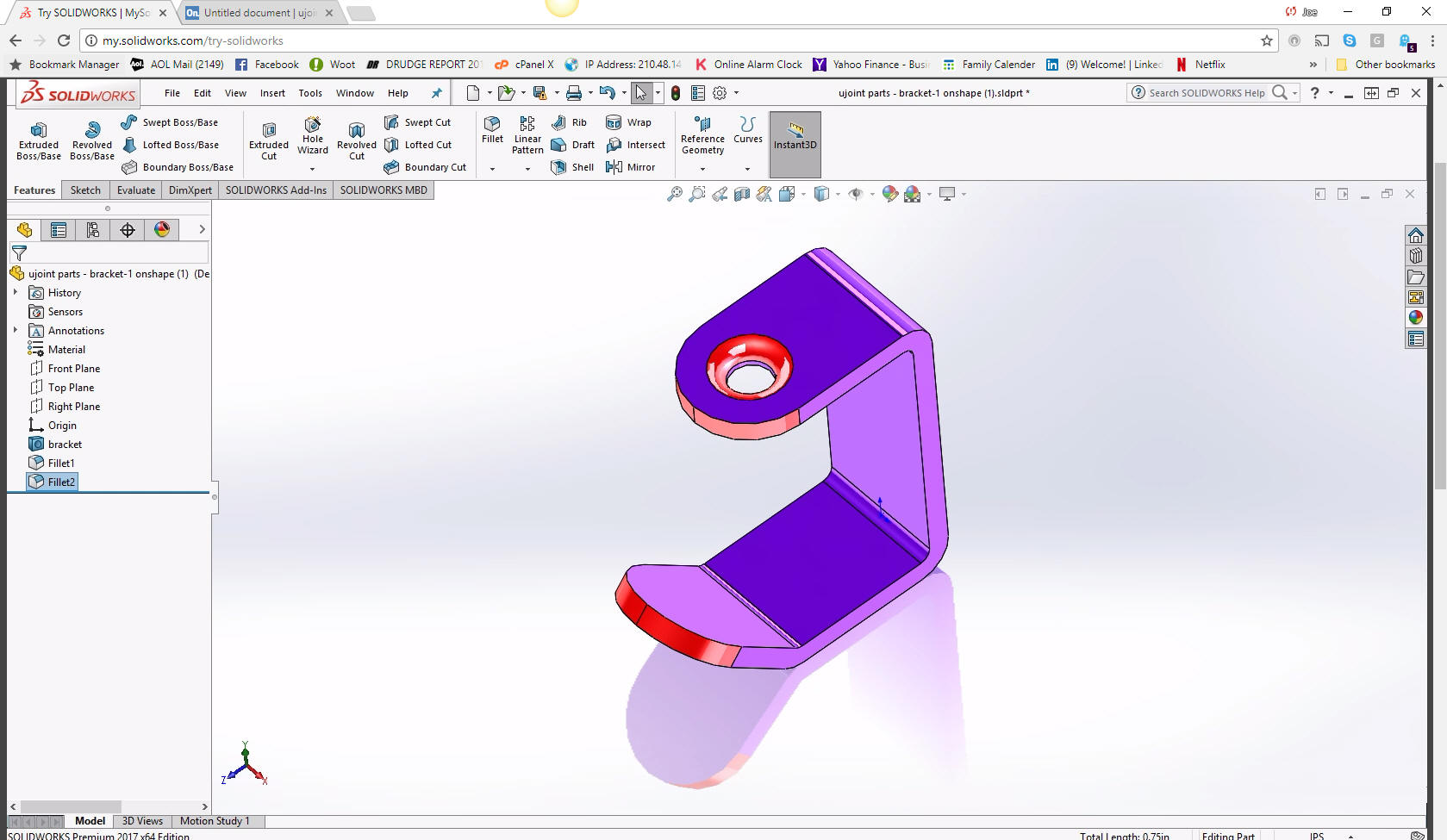This screenshot has height=840, width=1447.
Task: Open the Curves dropdown arrow
Action: [747, 169]
